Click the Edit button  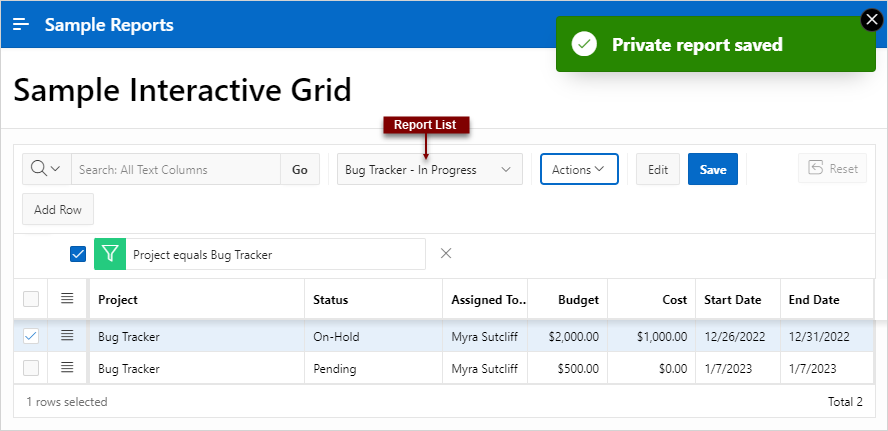coord(658,169)
